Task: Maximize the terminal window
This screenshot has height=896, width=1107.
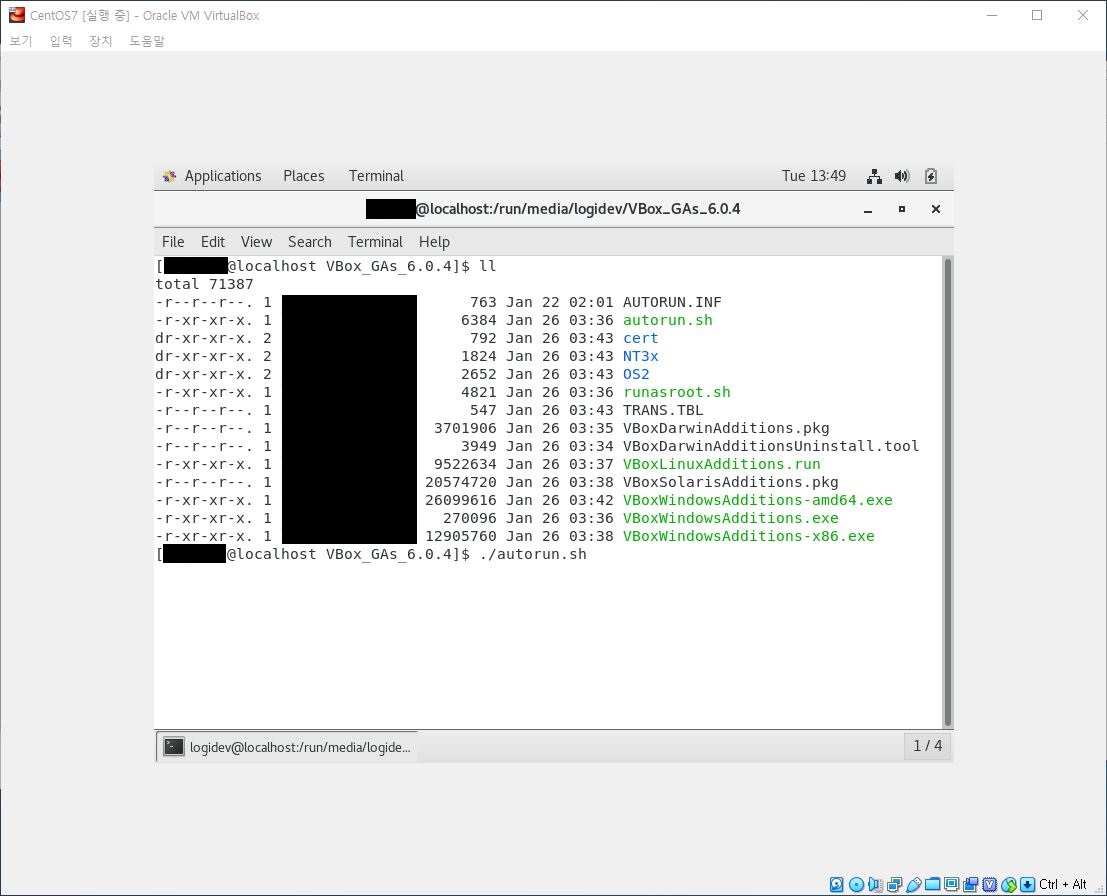Action: (902, 209)
